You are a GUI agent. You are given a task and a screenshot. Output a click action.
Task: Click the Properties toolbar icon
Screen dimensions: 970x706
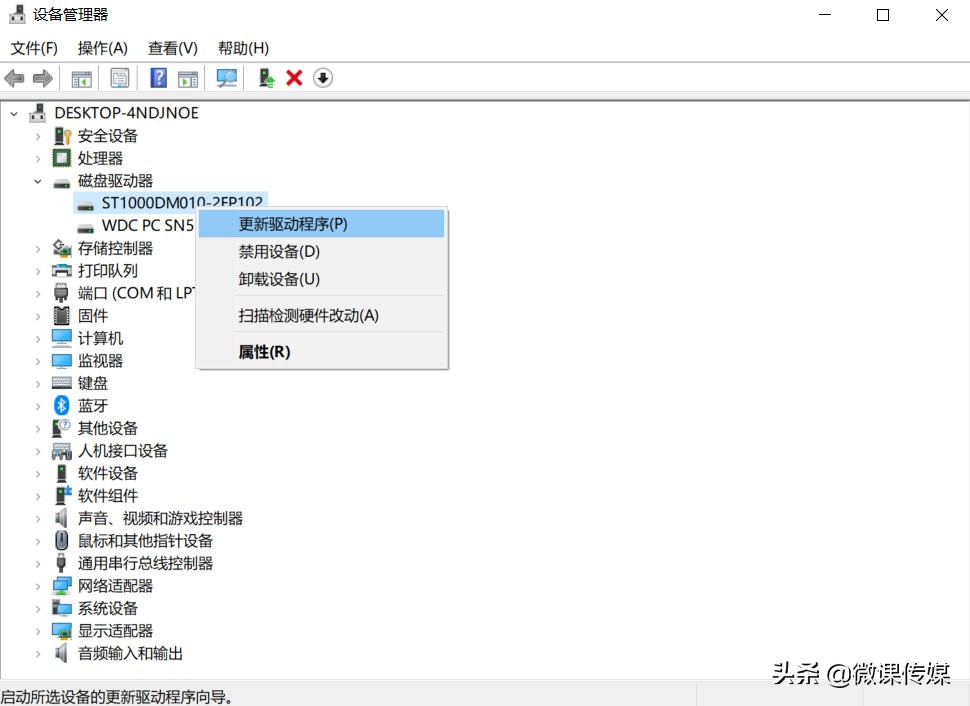click(x=120, y=78)
